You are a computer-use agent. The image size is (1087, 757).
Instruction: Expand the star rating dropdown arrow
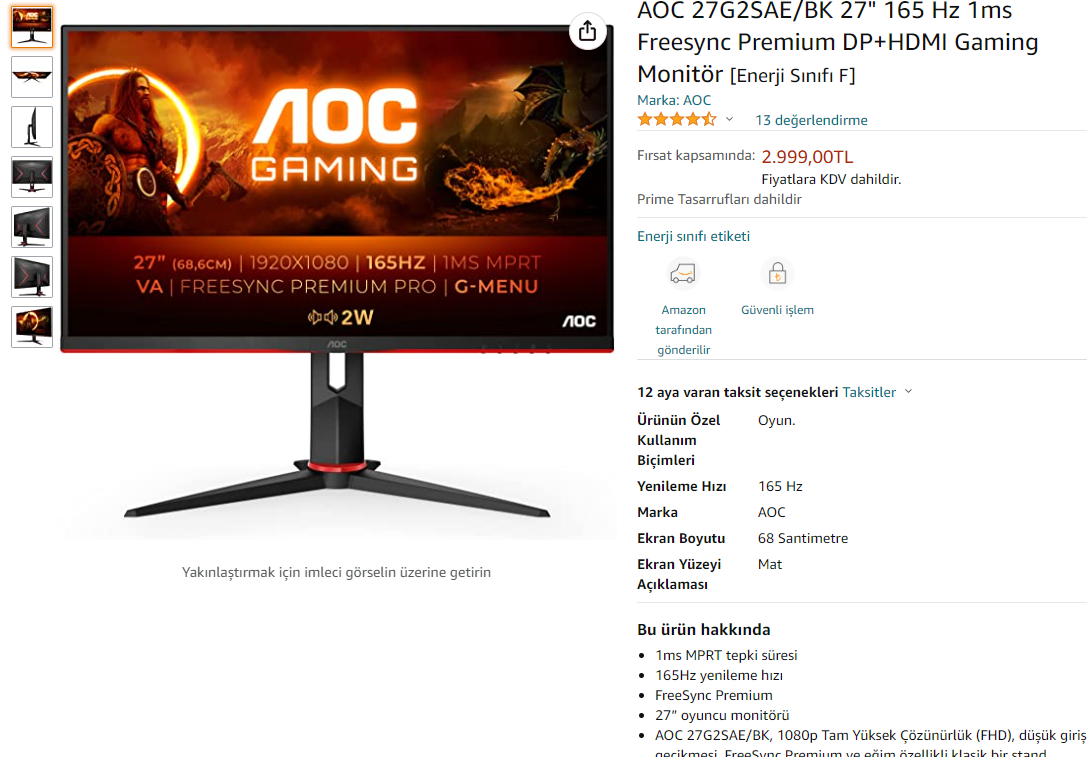click(729, 119)
